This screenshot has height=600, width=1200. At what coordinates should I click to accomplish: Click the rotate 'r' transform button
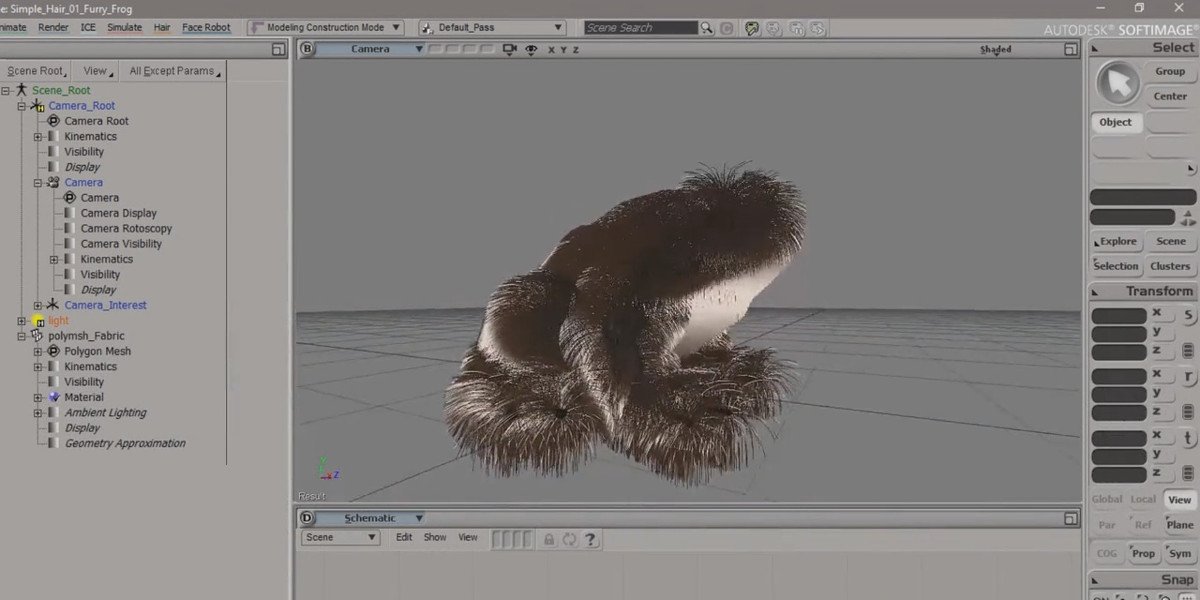1188,376
